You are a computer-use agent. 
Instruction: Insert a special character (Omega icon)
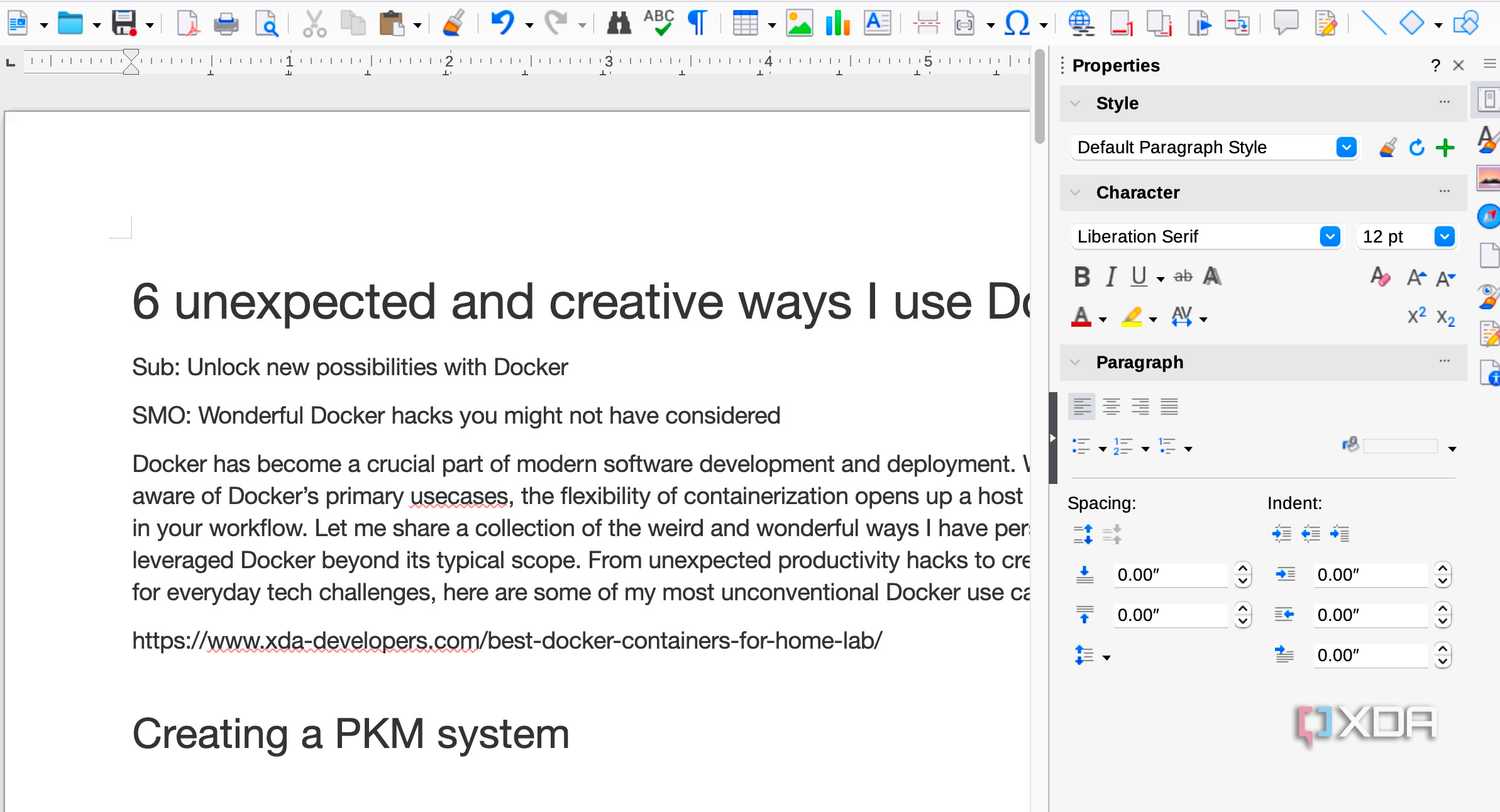1017,22
